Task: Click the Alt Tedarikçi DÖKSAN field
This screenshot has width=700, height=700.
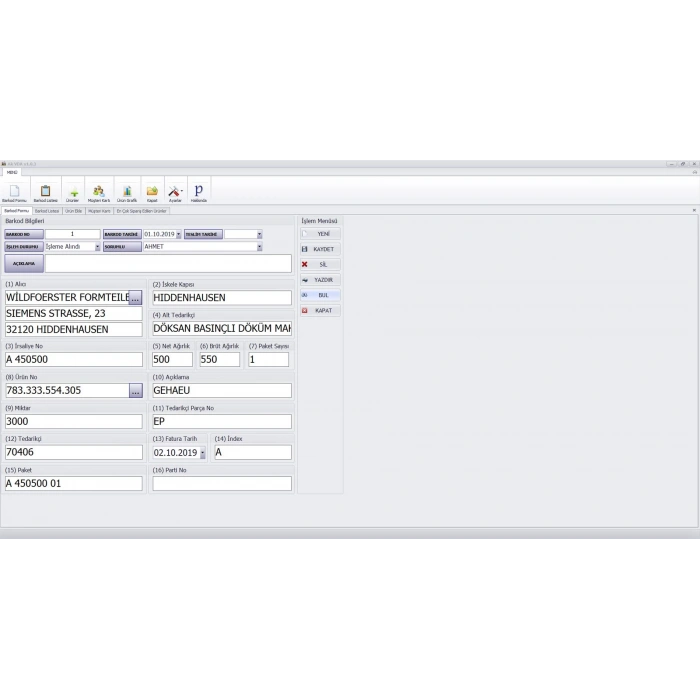Action: click(222, 329)
